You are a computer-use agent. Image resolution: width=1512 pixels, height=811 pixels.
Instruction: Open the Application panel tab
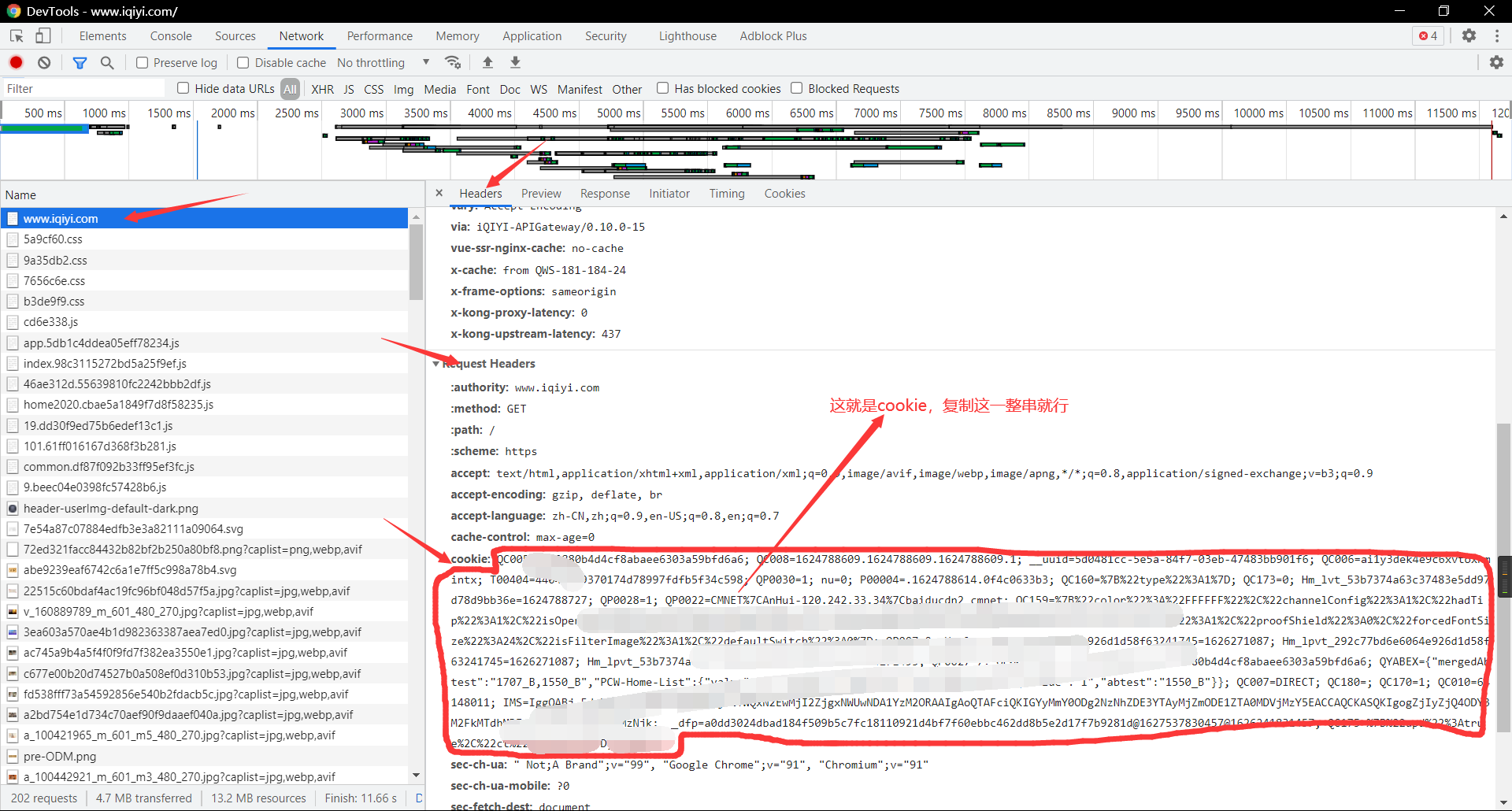point(532,35)
